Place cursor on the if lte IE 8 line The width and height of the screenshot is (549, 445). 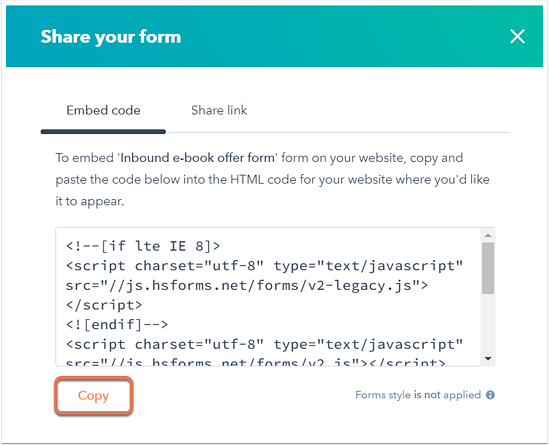click(x=143, y=246)
